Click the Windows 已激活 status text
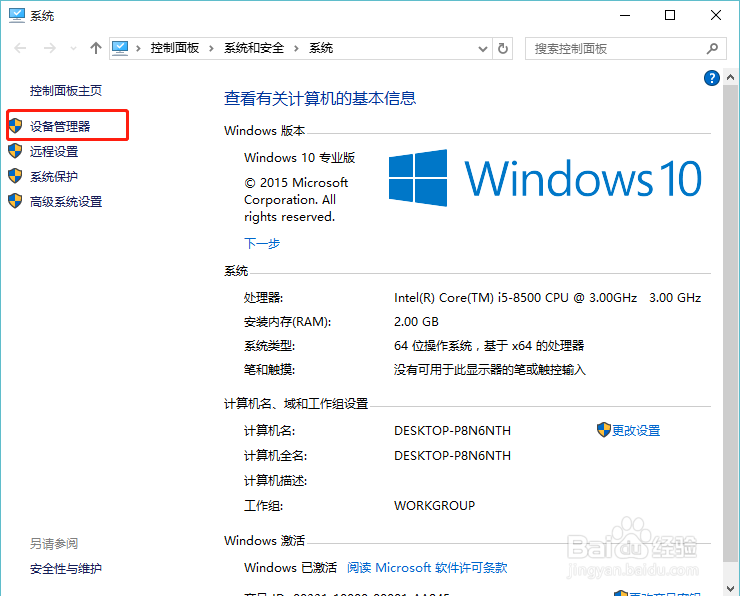This screenshot has width=740, height=596. pyautogui.click(x=291, y=567)
